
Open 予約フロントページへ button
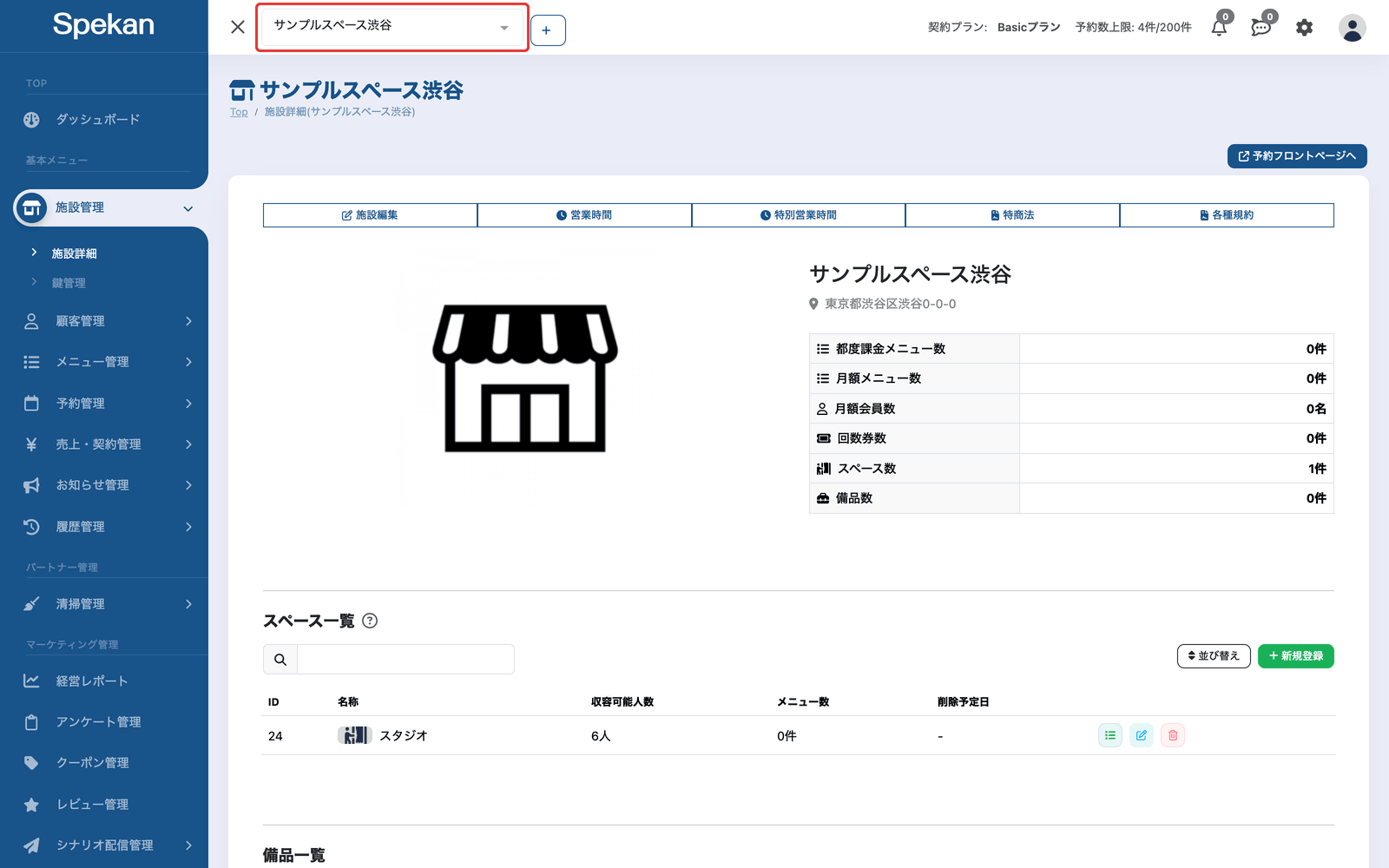pyautogui.click(x=1297, y=156)
